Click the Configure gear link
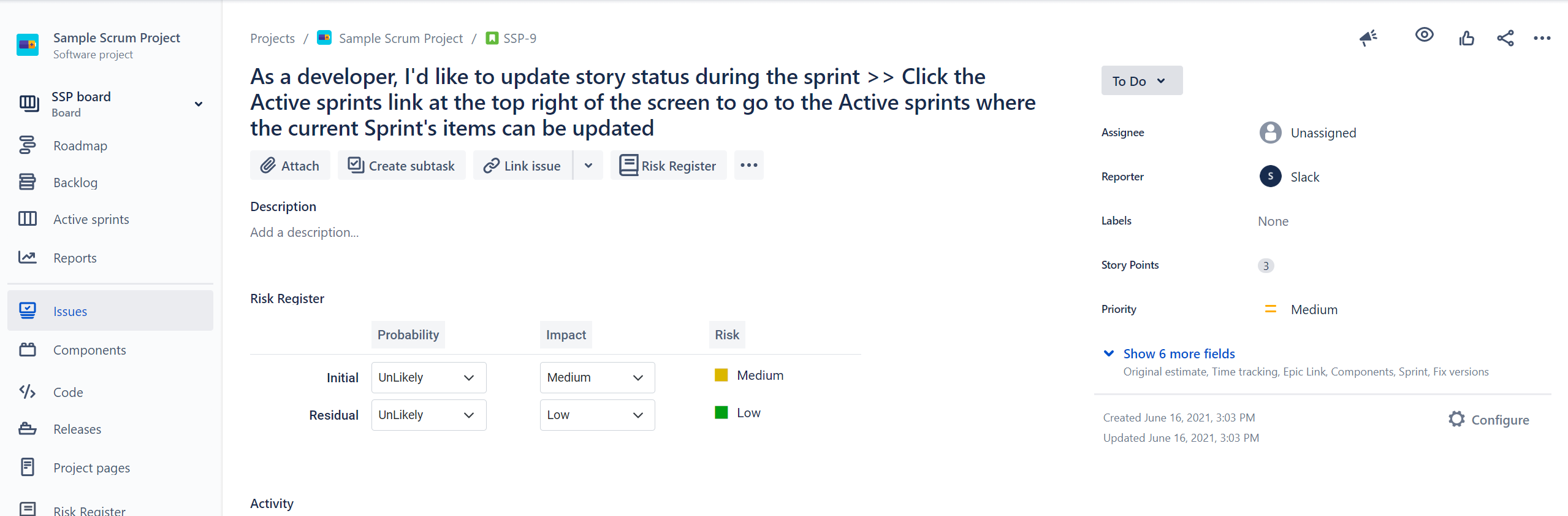This screenshot has width=1568, height=516. click(1489, 420)
